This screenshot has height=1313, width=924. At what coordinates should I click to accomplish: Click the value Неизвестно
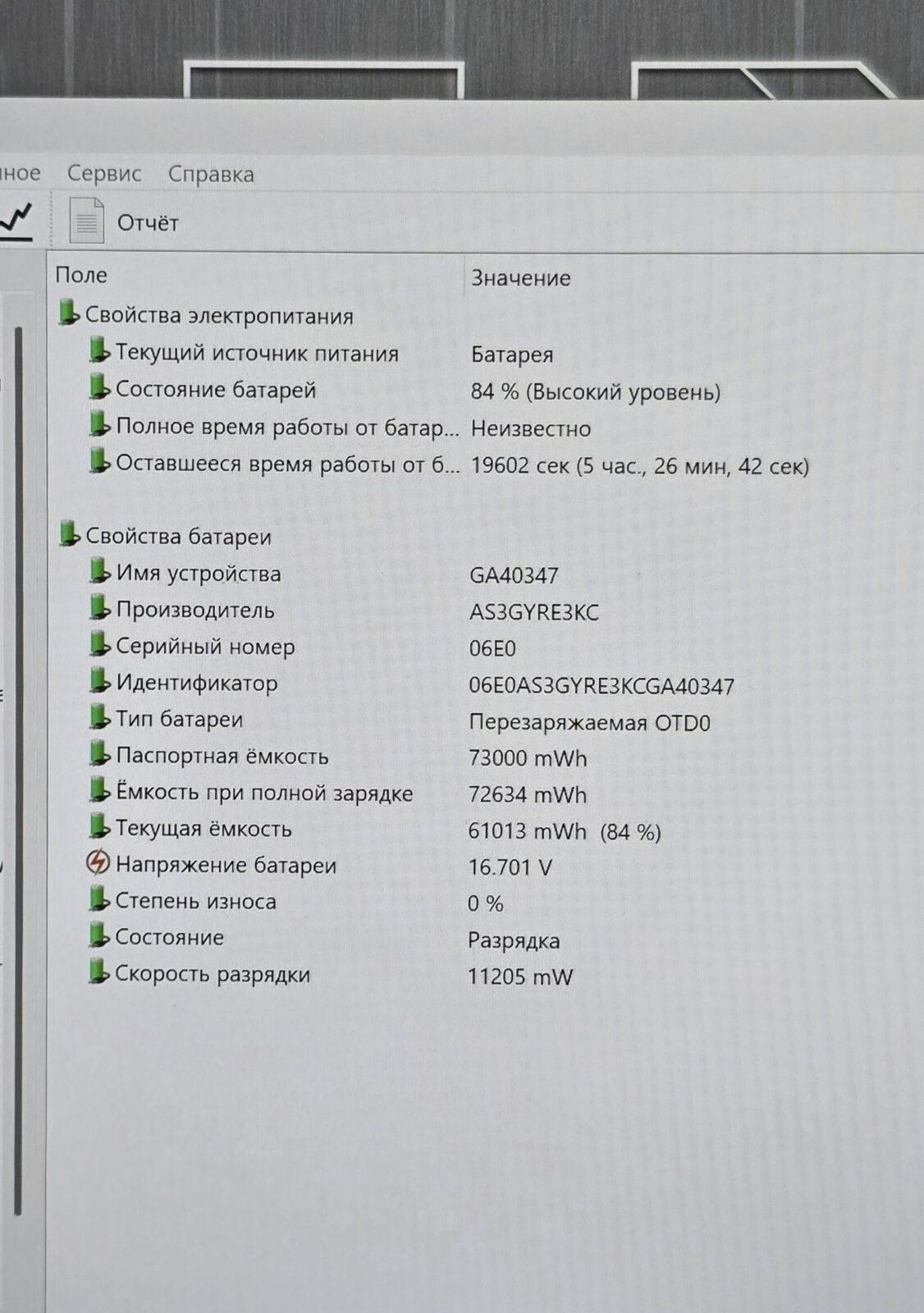531,429
